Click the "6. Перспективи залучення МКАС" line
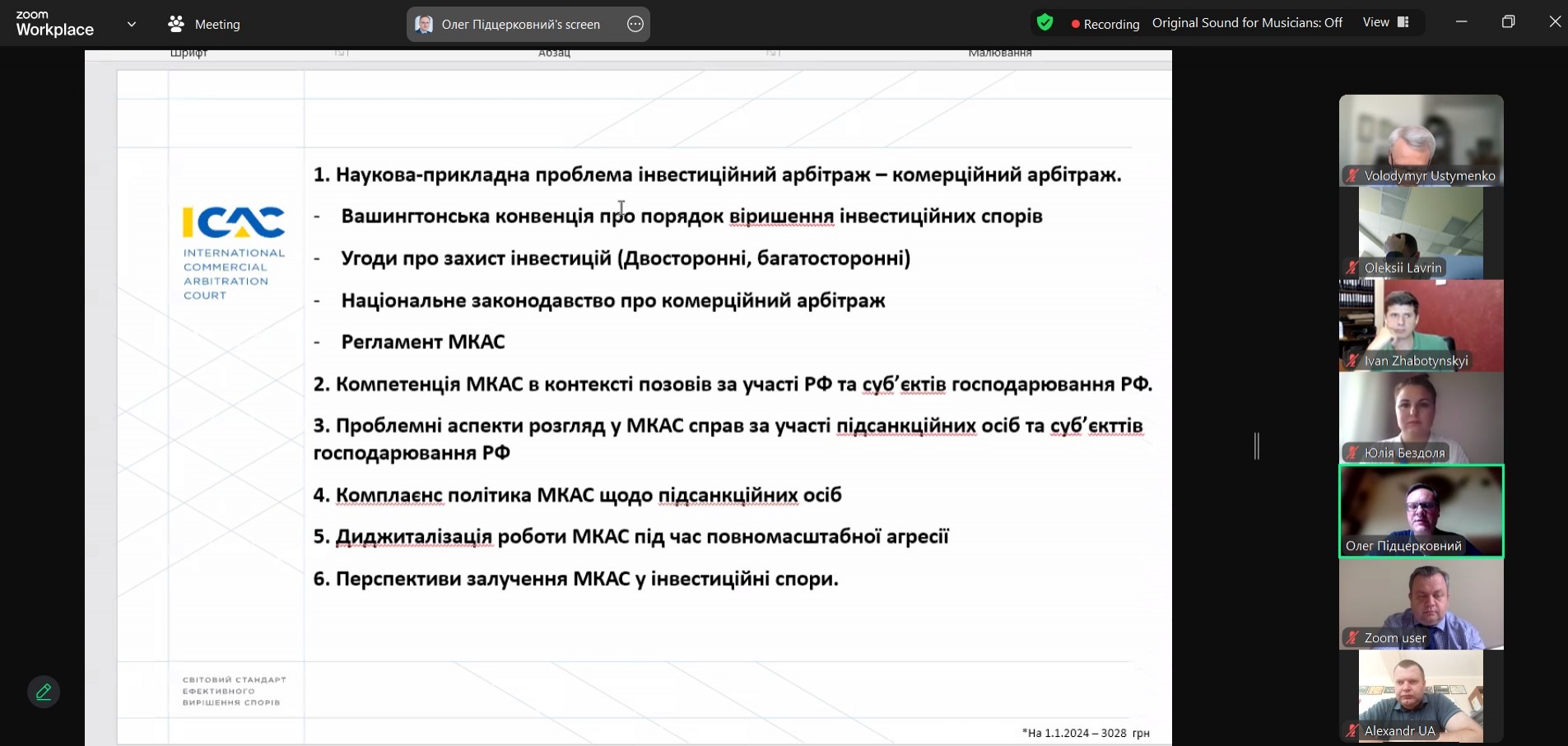The height and width of the screenshot is (746, 1568). pos(575,579)
